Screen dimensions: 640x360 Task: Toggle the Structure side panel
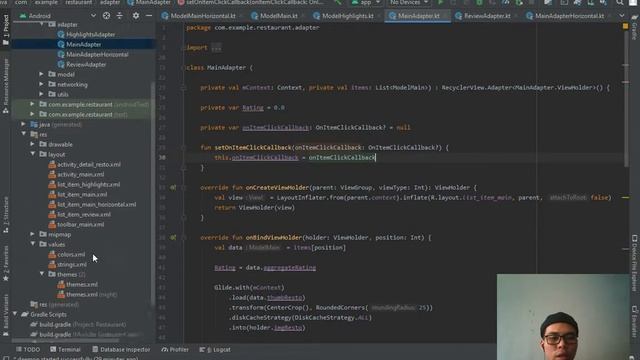click(x=6, y=215)
